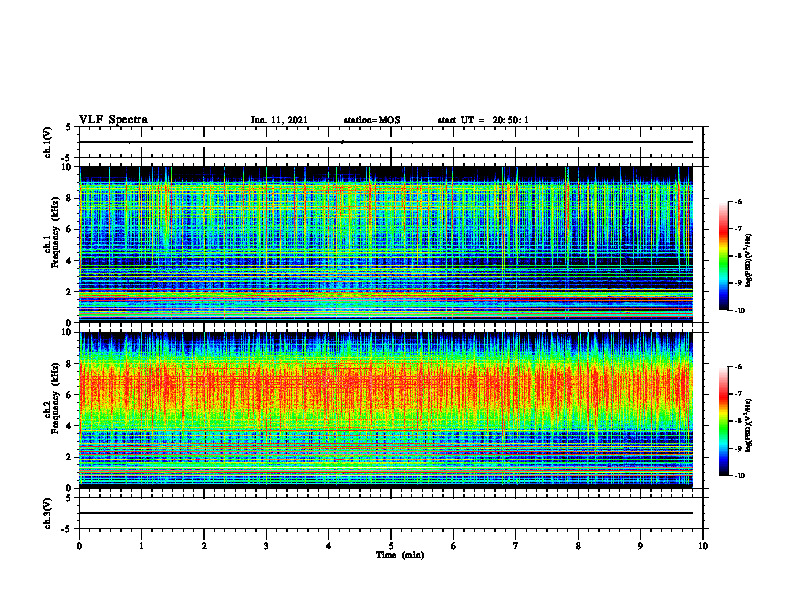This screenshot has height=612, width=792.
Task: Click the "10" tick on the time axis
Action: 703,546
